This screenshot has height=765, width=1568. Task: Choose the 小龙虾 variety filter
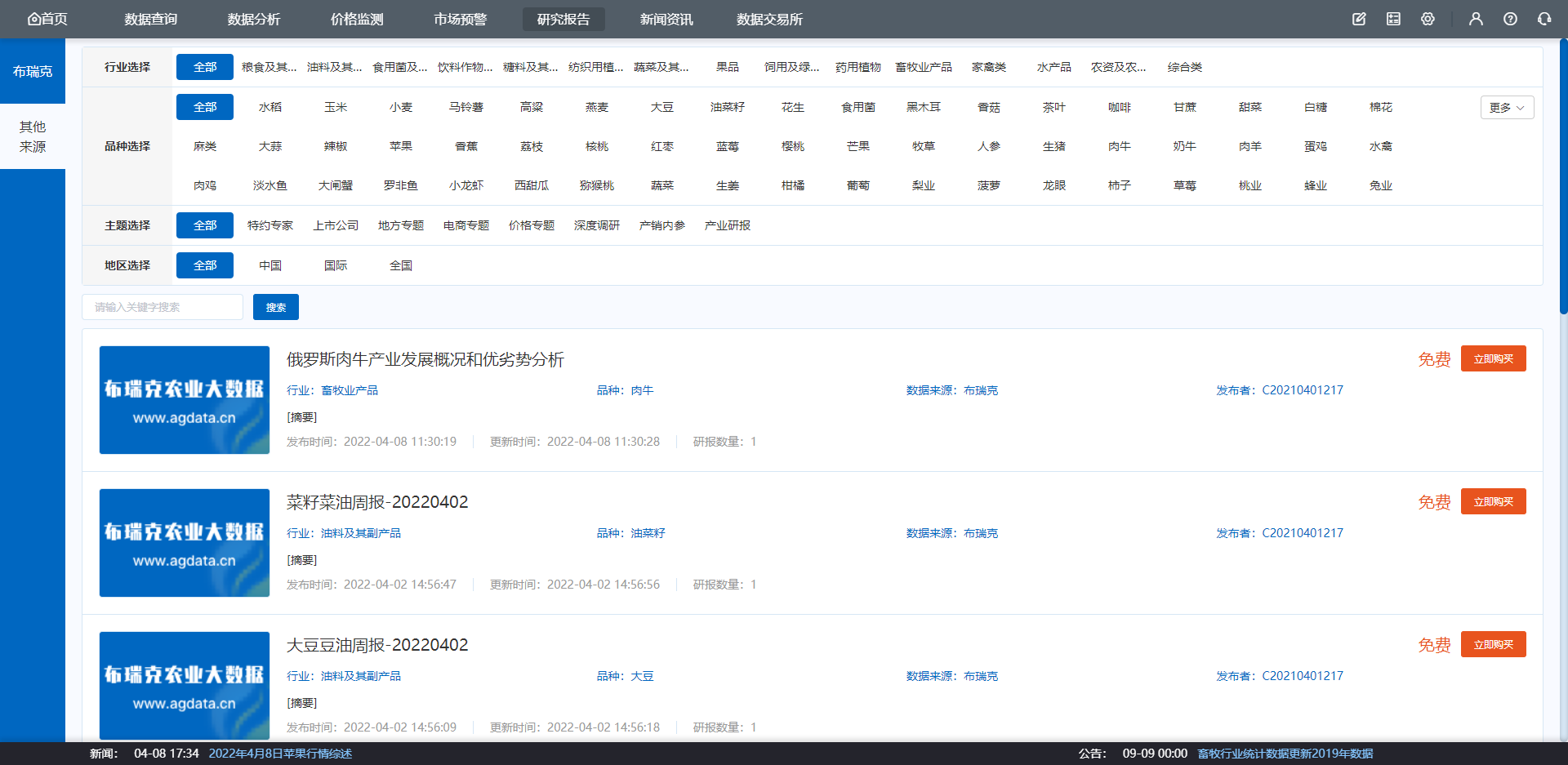(x=466, y=185)
